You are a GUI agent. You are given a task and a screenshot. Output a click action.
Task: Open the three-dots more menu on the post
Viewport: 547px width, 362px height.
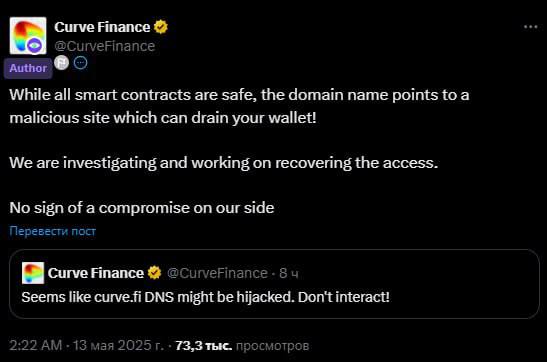(530, 27)
